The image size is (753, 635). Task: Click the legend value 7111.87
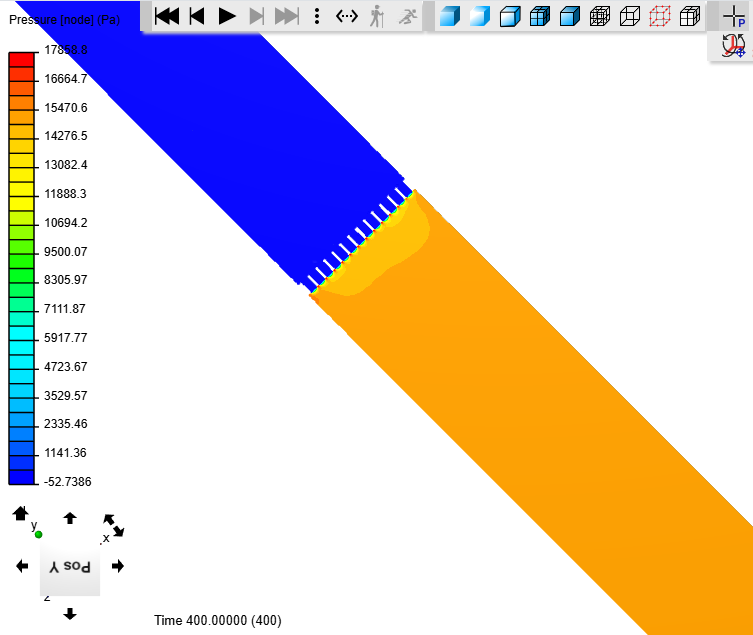[65, 308]
